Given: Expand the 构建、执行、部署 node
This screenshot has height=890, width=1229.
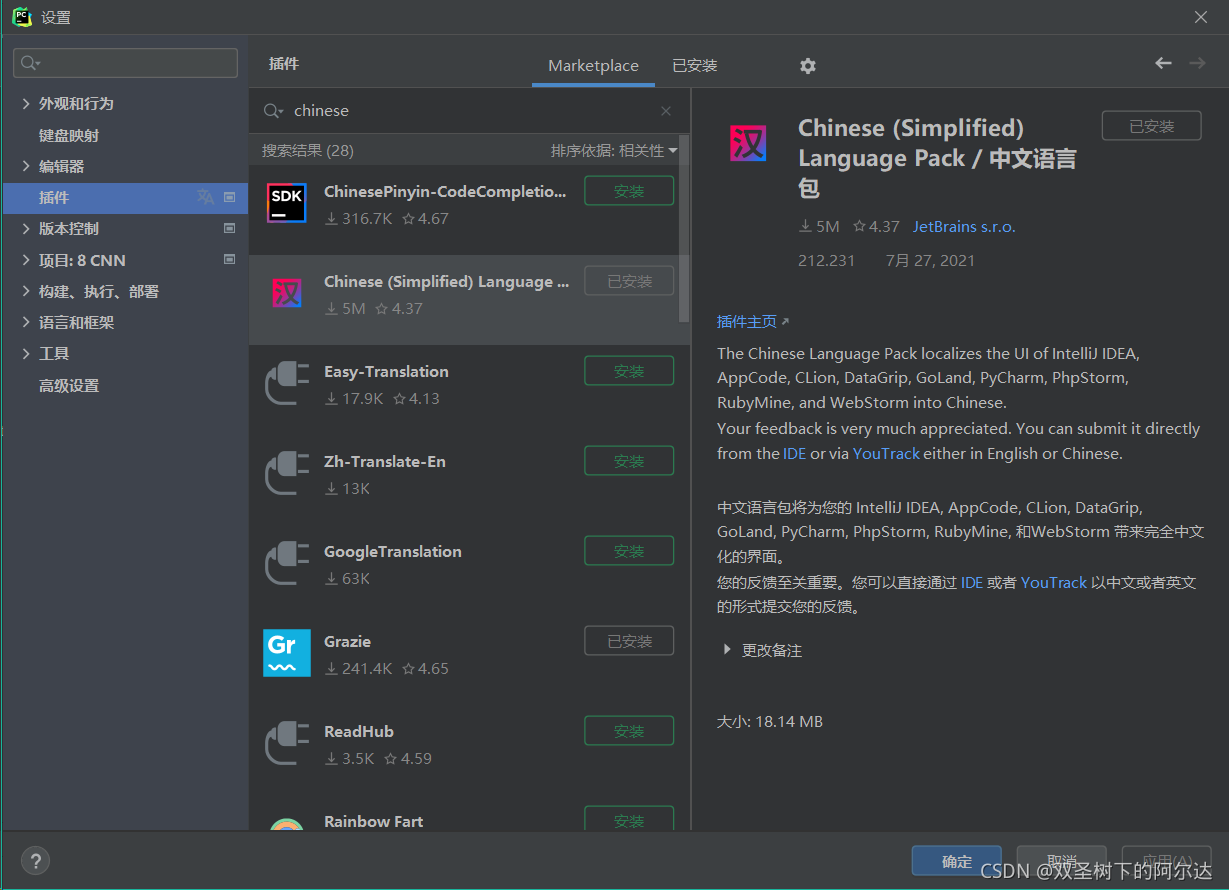Looking at the screenshot, I should point(26,292).
